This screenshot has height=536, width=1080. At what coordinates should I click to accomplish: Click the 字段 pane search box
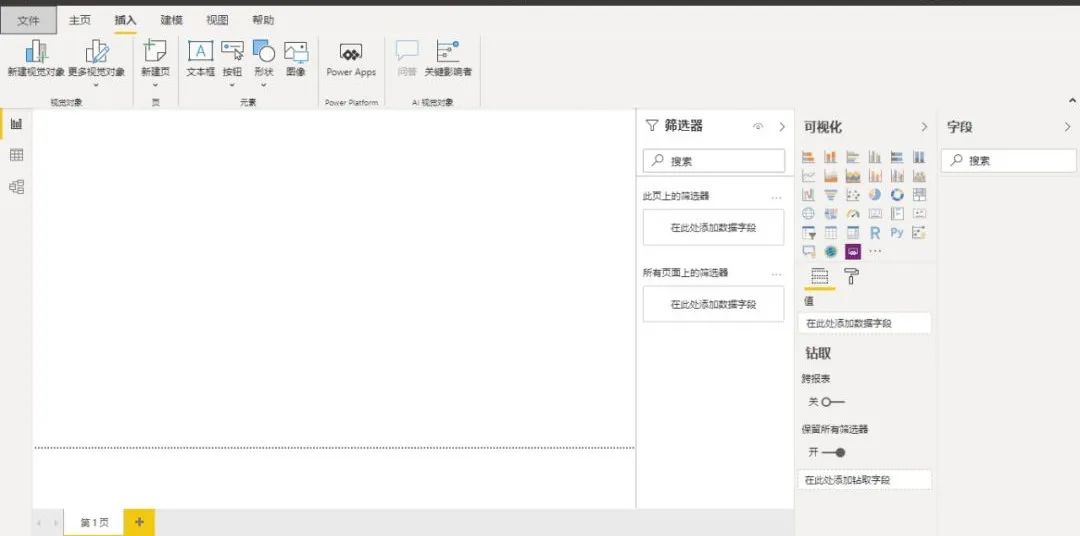pos(1008,161)
